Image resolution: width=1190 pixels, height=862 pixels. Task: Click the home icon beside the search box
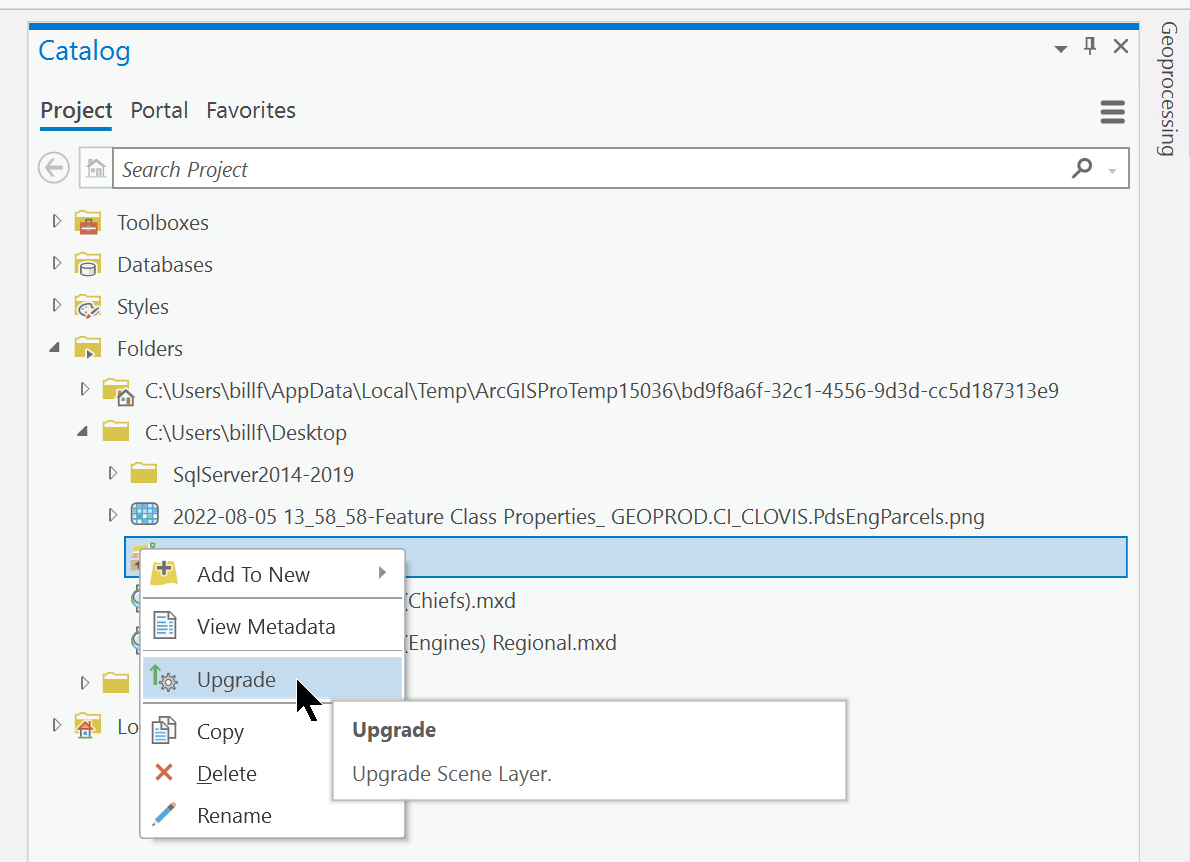click(x=95, y=167)
